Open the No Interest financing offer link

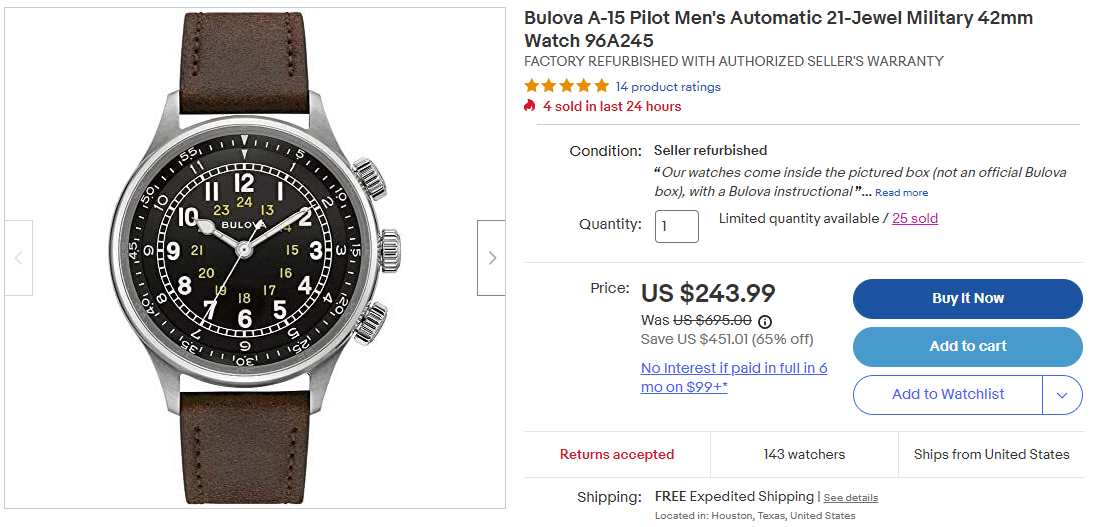(x=733, y=377)
